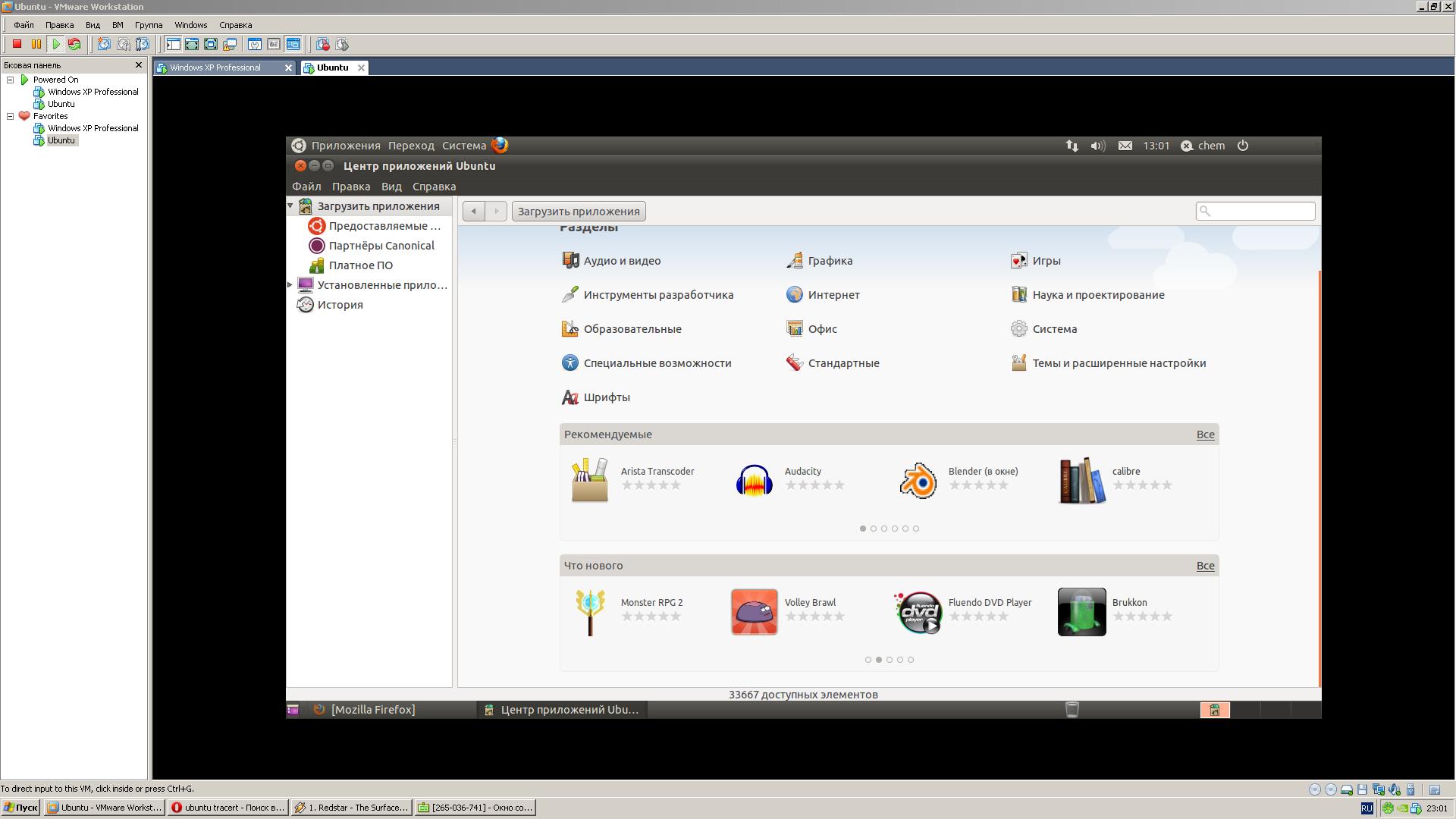Click Пуск start button
1456x819 pixels.
pyautogui.click(x=20, y=808)
